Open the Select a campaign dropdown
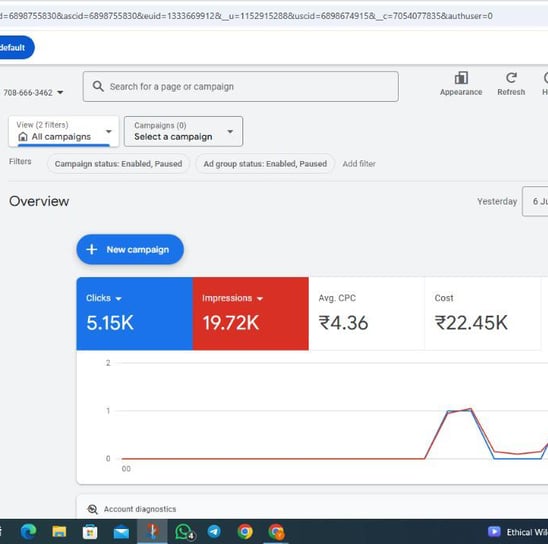 [x=183, y=131]
